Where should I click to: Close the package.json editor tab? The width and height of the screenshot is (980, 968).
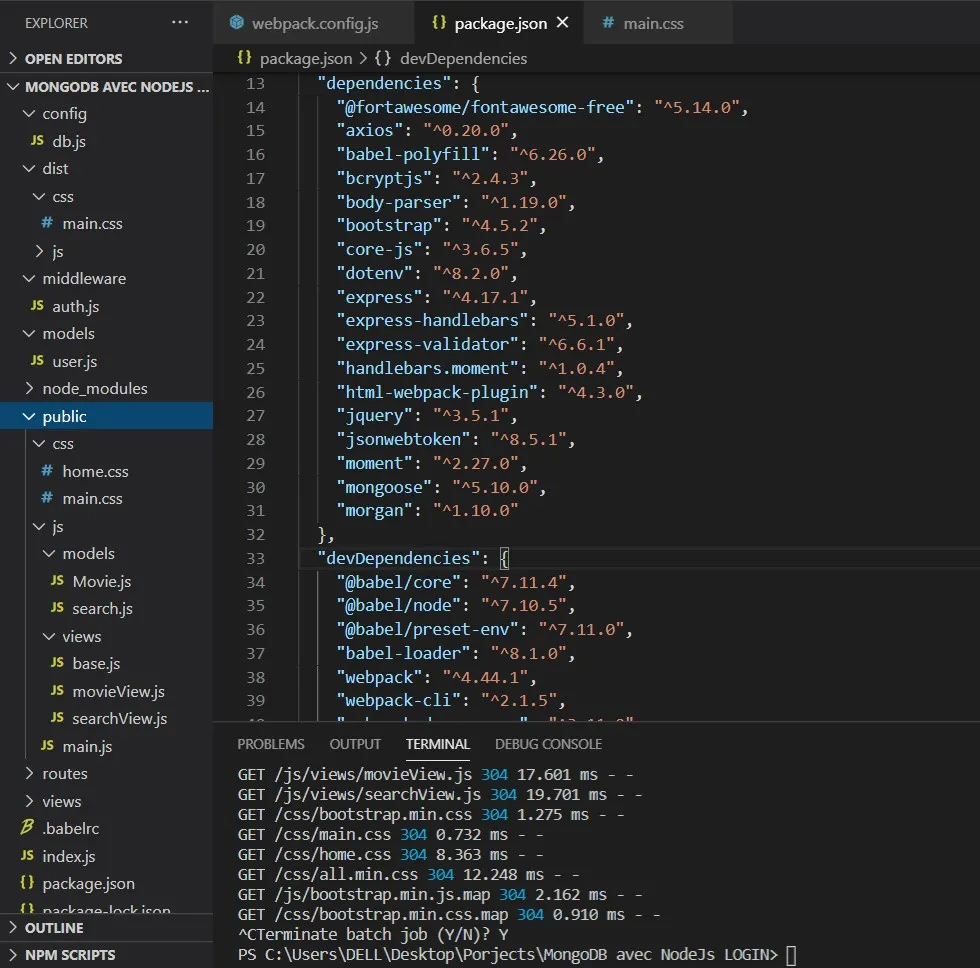563,22
